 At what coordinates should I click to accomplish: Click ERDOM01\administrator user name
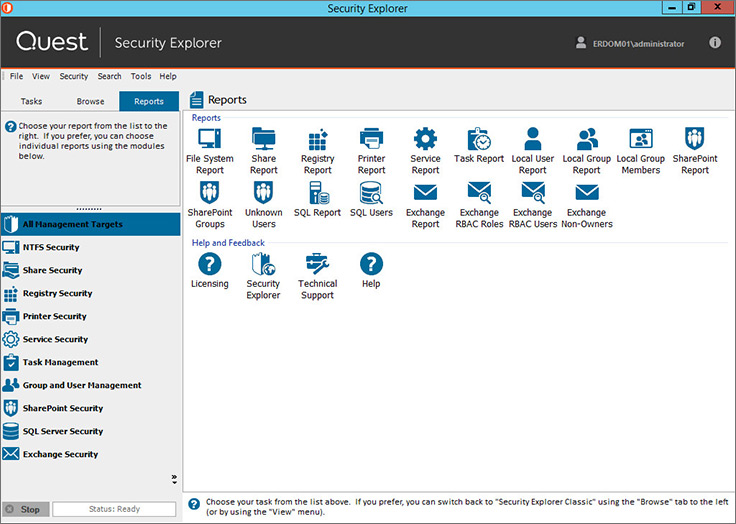point(638,44)
